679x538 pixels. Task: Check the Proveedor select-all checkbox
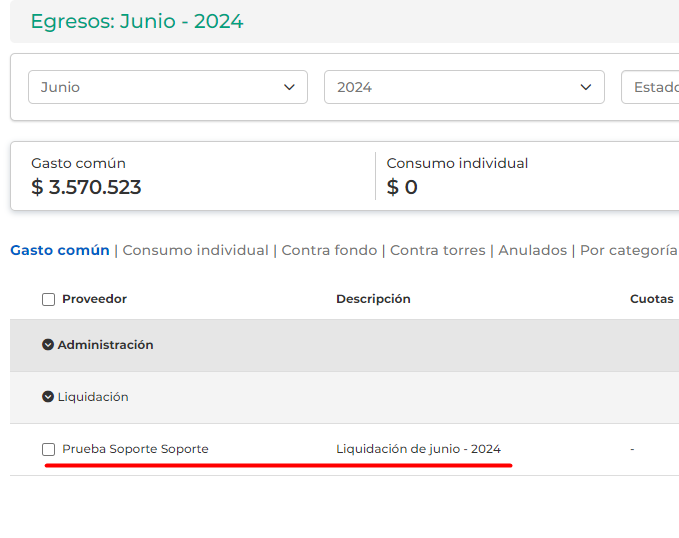[x=48, y=299]
